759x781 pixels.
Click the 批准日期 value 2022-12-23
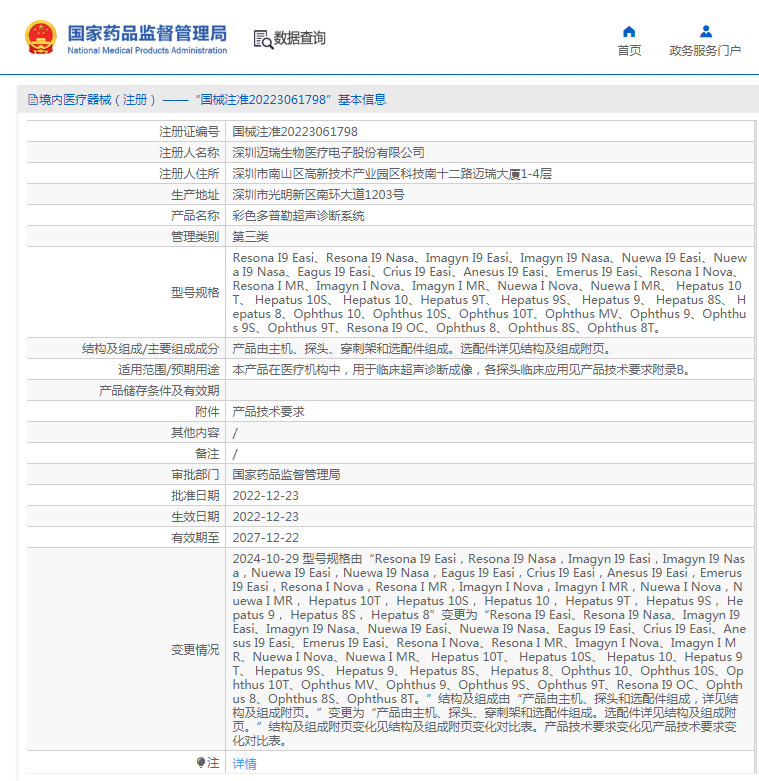point(265,496)
